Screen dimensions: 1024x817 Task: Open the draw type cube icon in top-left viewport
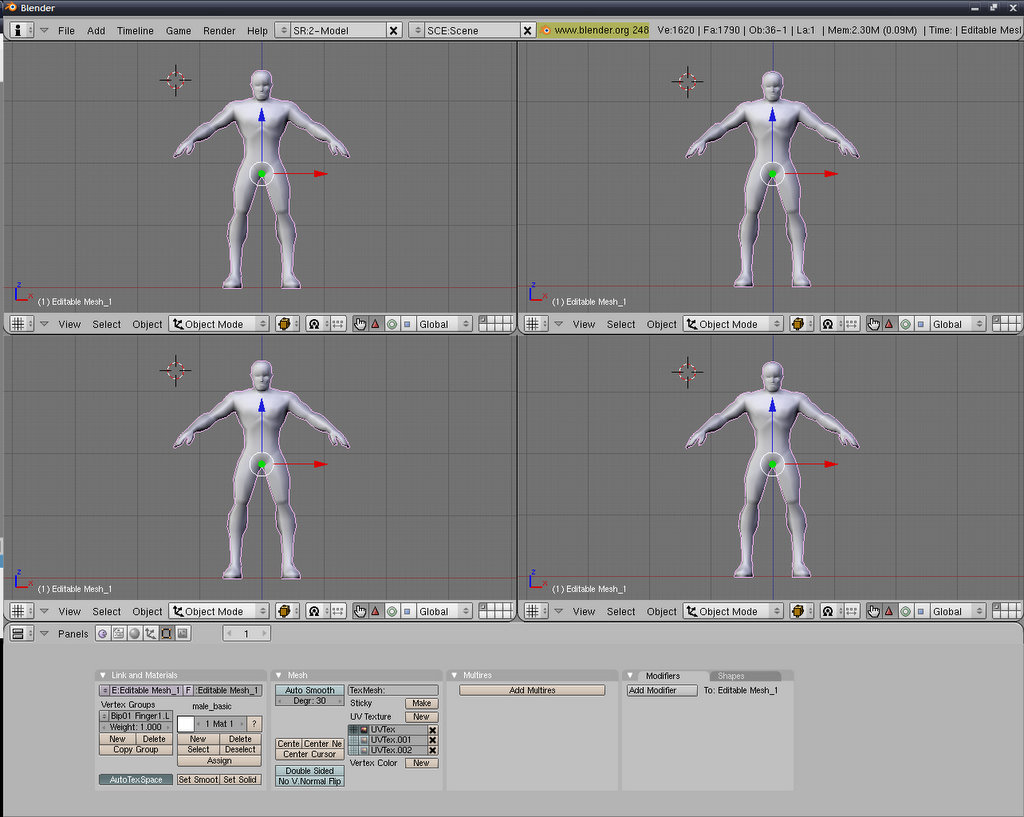[285, 324]
